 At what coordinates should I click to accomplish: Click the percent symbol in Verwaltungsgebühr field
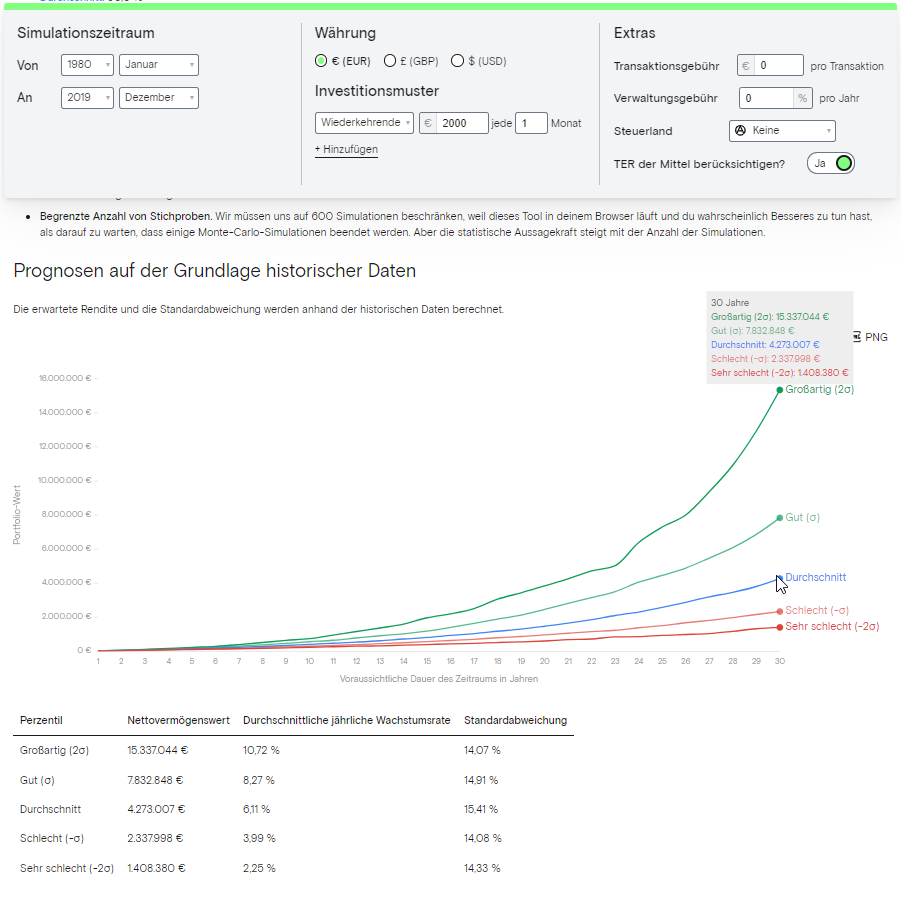click(801, 98)
